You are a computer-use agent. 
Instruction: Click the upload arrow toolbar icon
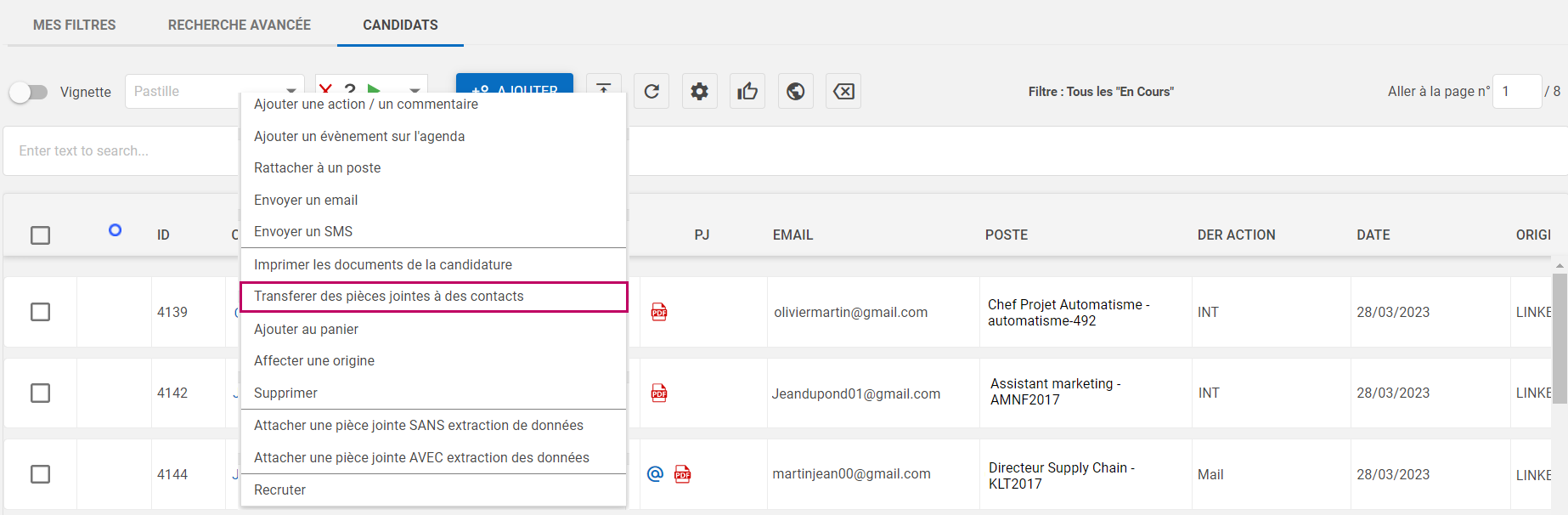pyautogui.click(x=604, y=85)
